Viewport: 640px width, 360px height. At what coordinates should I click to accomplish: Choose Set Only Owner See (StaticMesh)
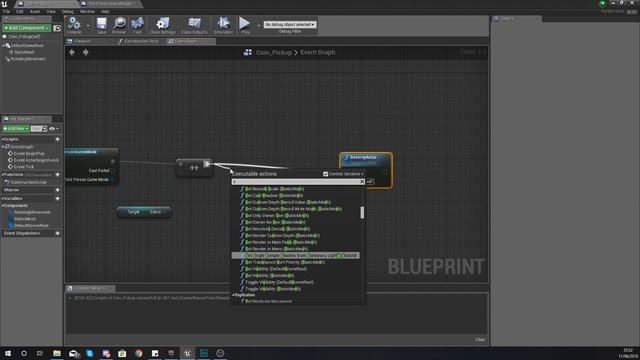coord(277,216)
